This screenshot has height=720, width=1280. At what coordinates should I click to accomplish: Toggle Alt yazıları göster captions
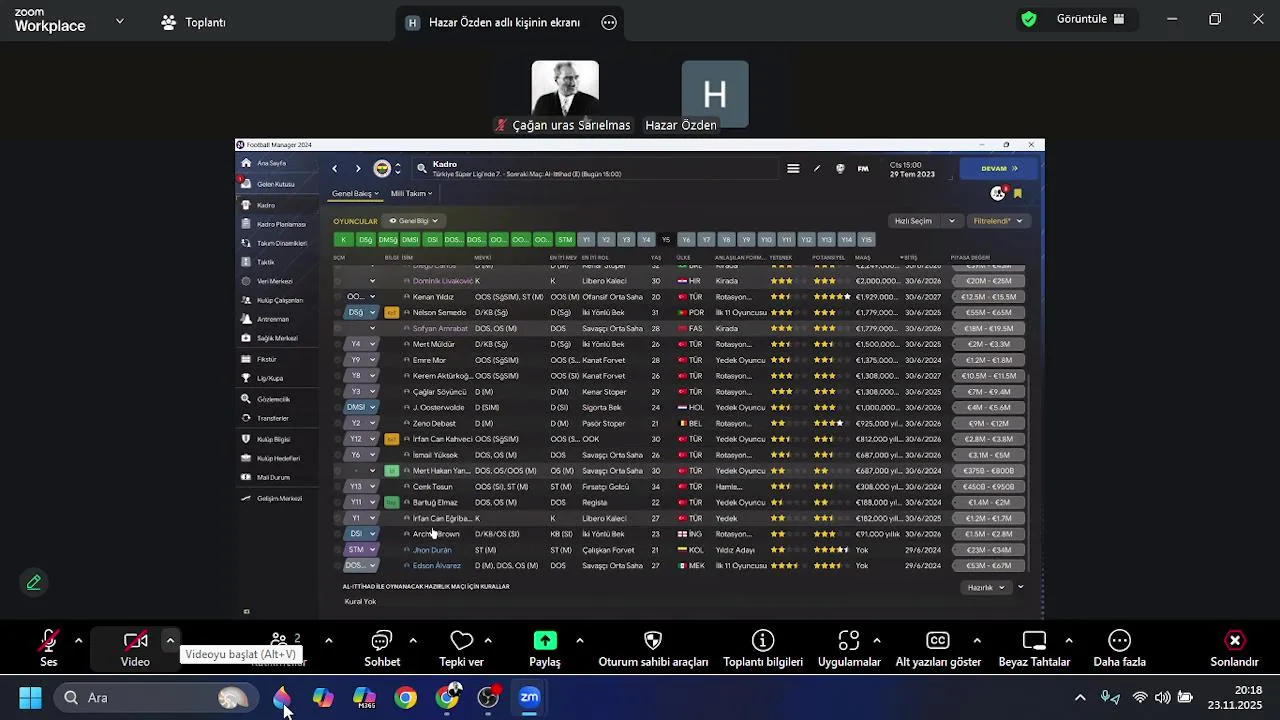pyautogui.click(x=938, y=648)
